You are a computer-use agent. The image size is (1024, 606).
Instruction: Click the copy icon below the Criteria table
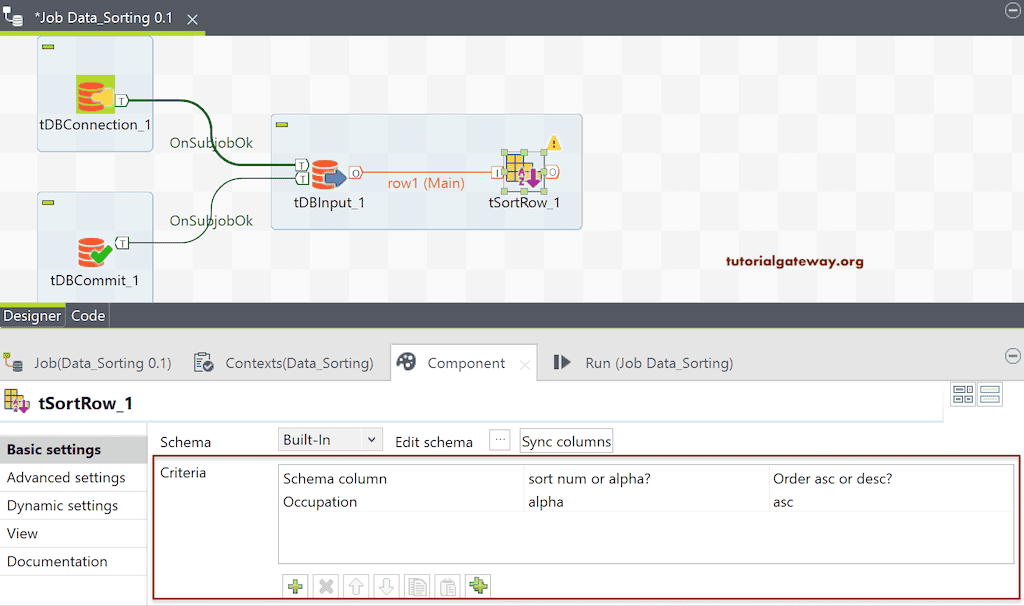click(x=417, y=586)
